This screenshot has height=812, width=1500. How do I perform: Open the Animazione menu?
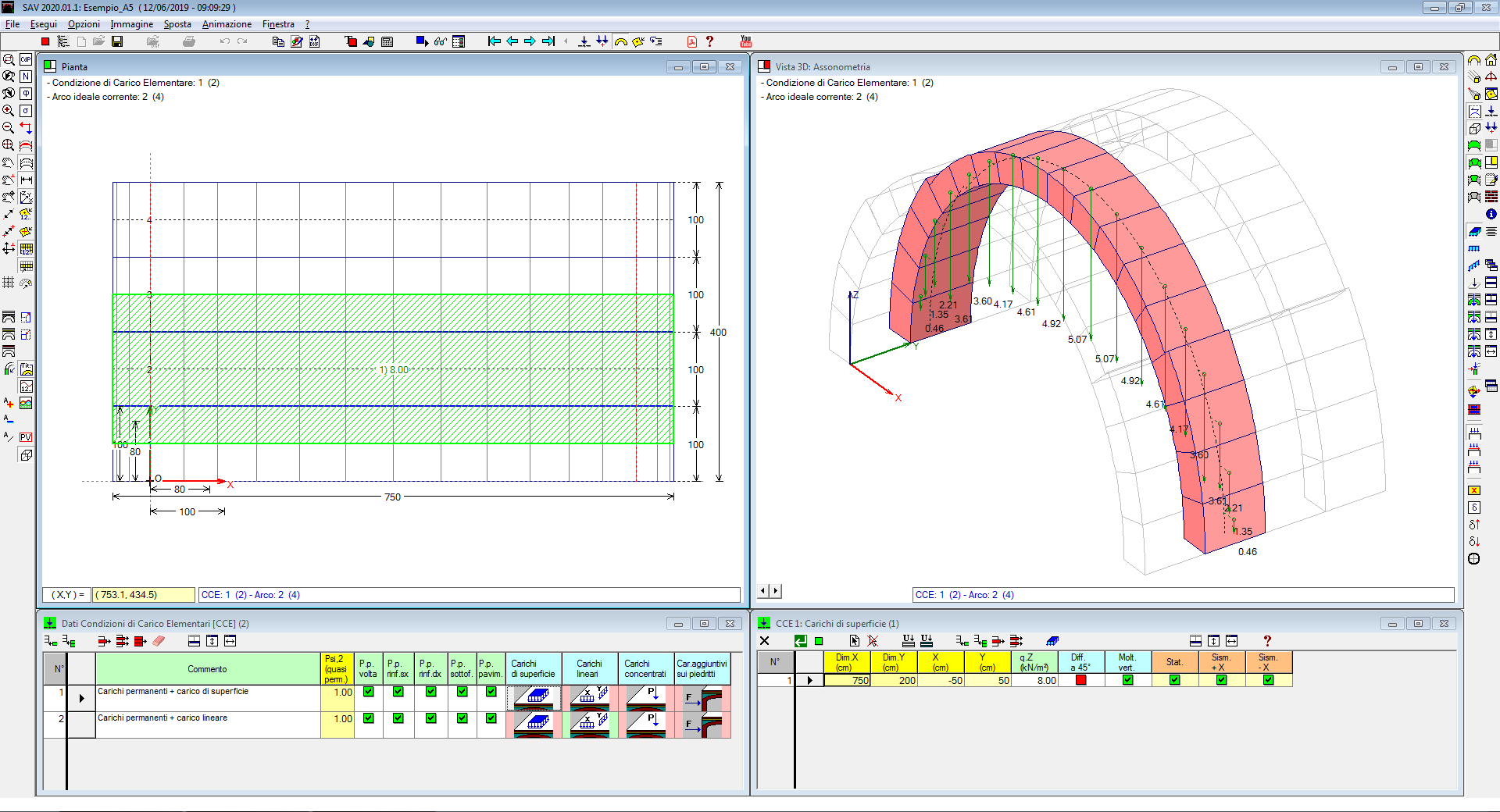pos(227,24)
